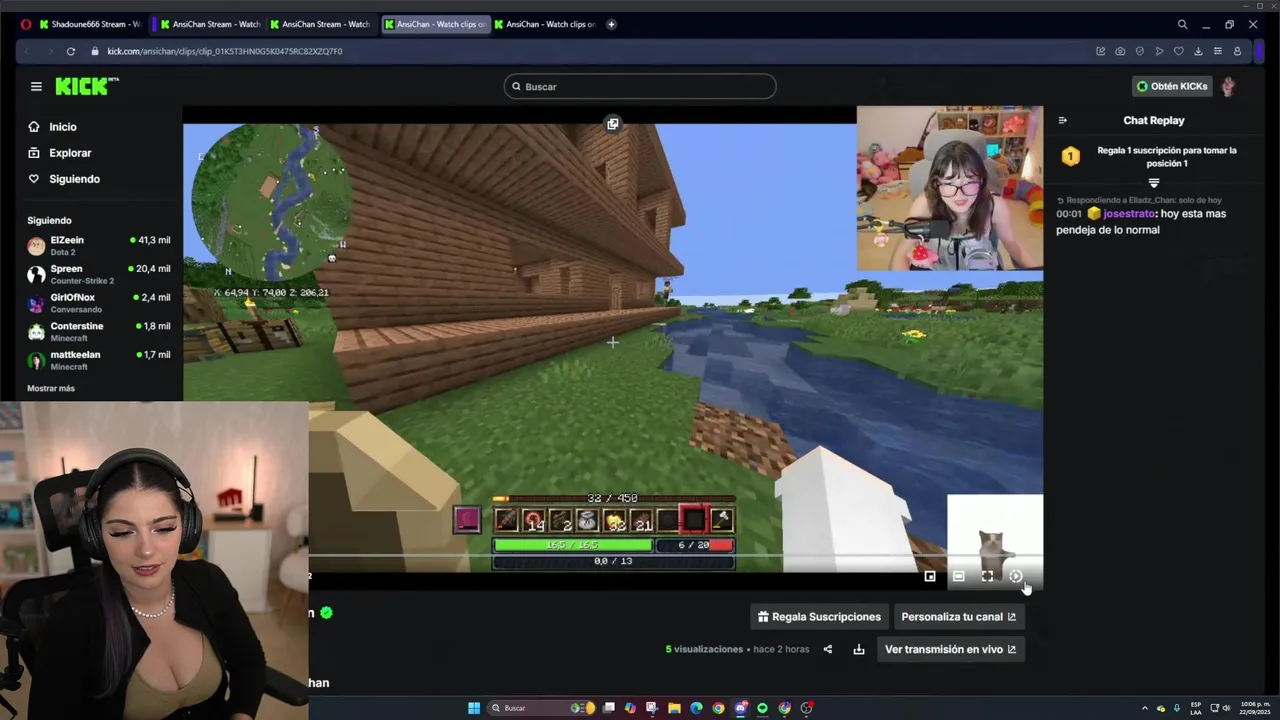The image size is (1280, 720).
Task: Open ElZeein channel in following list
Action: click(99, 246)
